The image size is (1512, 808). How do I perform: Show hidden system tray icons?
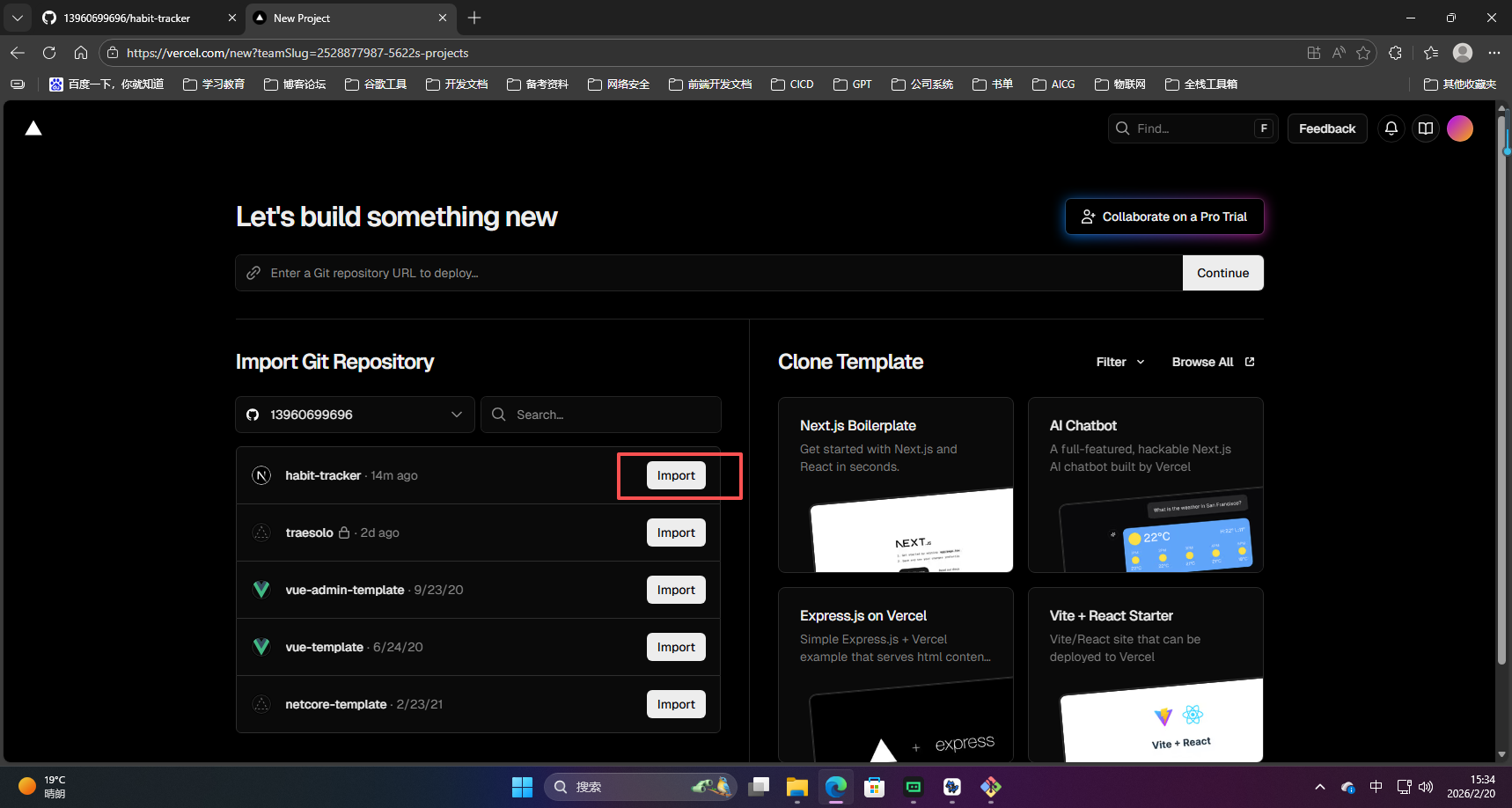point(1319,787)
